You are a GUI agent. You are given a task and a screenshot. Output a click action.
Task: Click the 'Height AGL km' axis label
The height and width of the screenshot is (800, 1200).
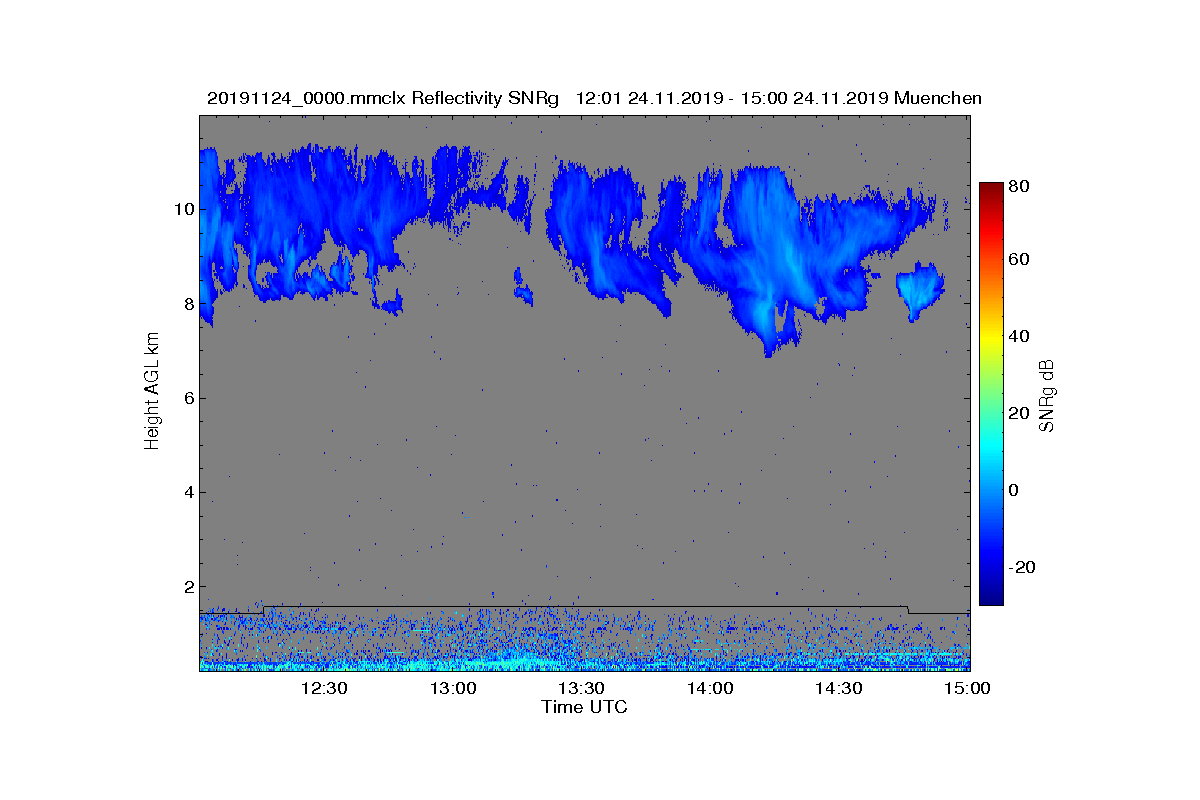(x=152, y=393)
